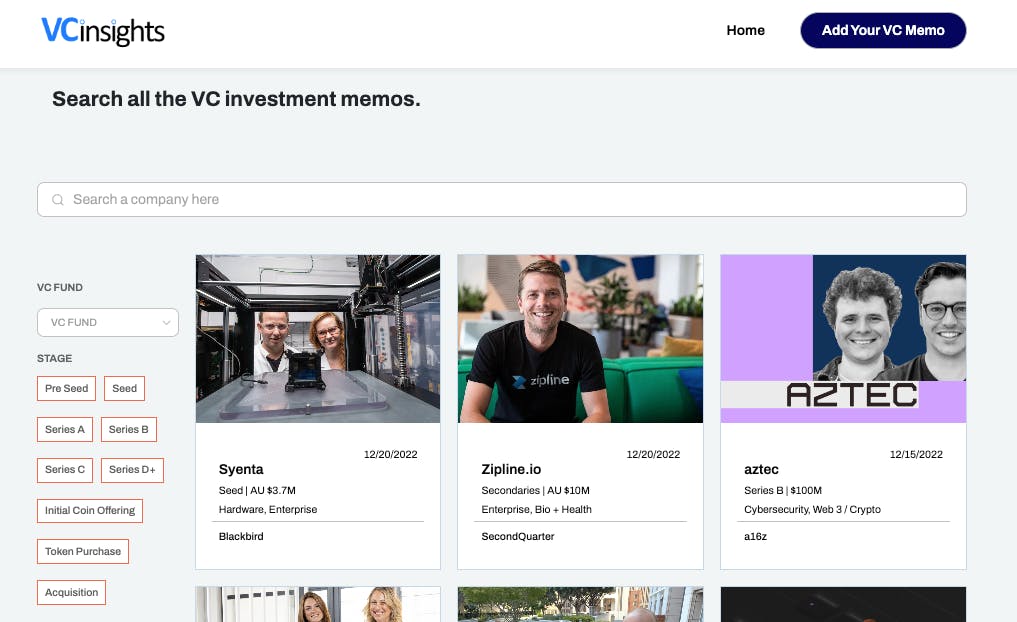Image resolution: width=1017 pixels, height=622 pixels.
Task: Click the VC FUND section label above the dropdown
Action: coord(60,287)
